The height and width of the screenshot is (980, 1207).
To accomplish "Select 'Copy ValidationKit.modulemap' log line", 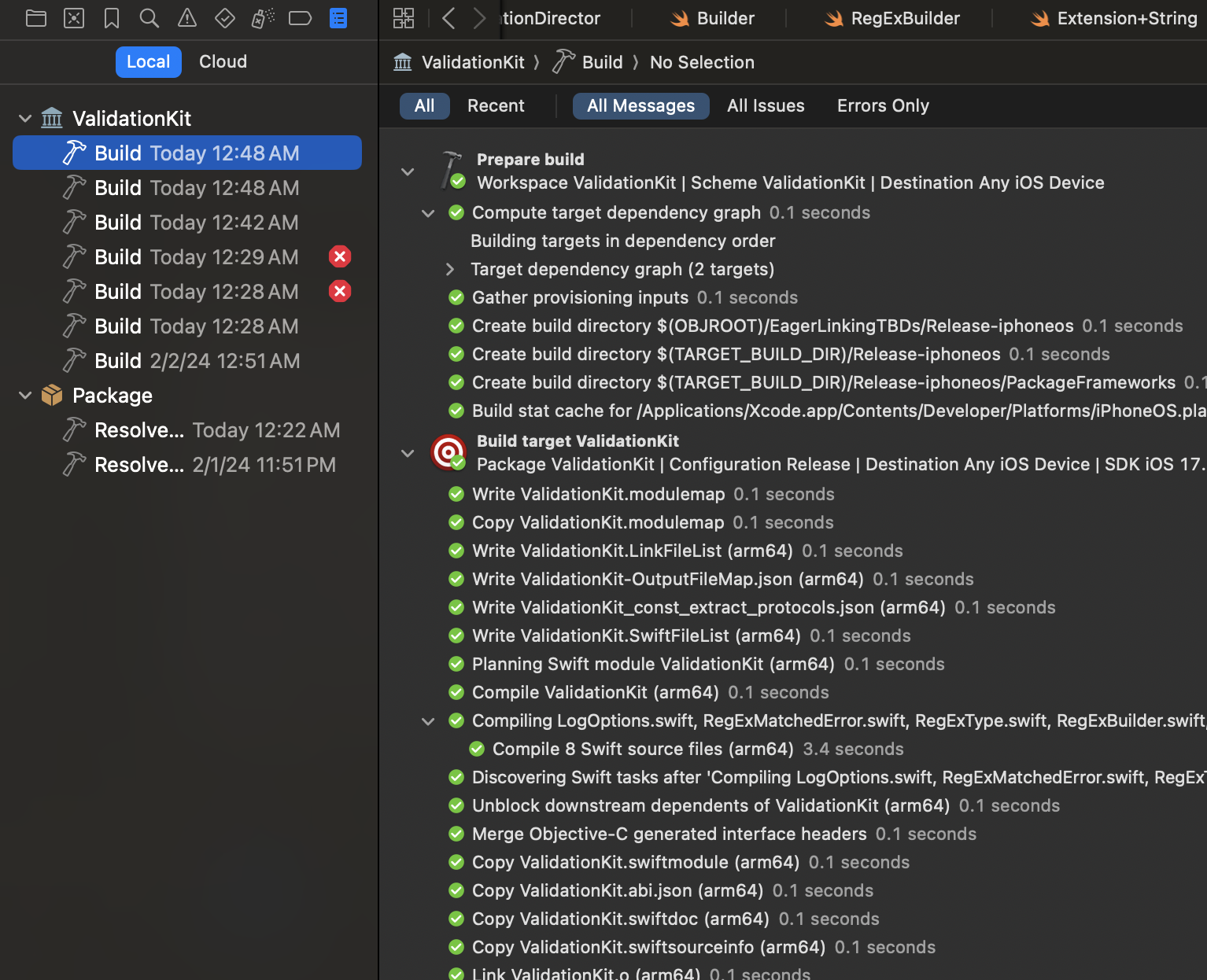I will (x=598, y=522).
